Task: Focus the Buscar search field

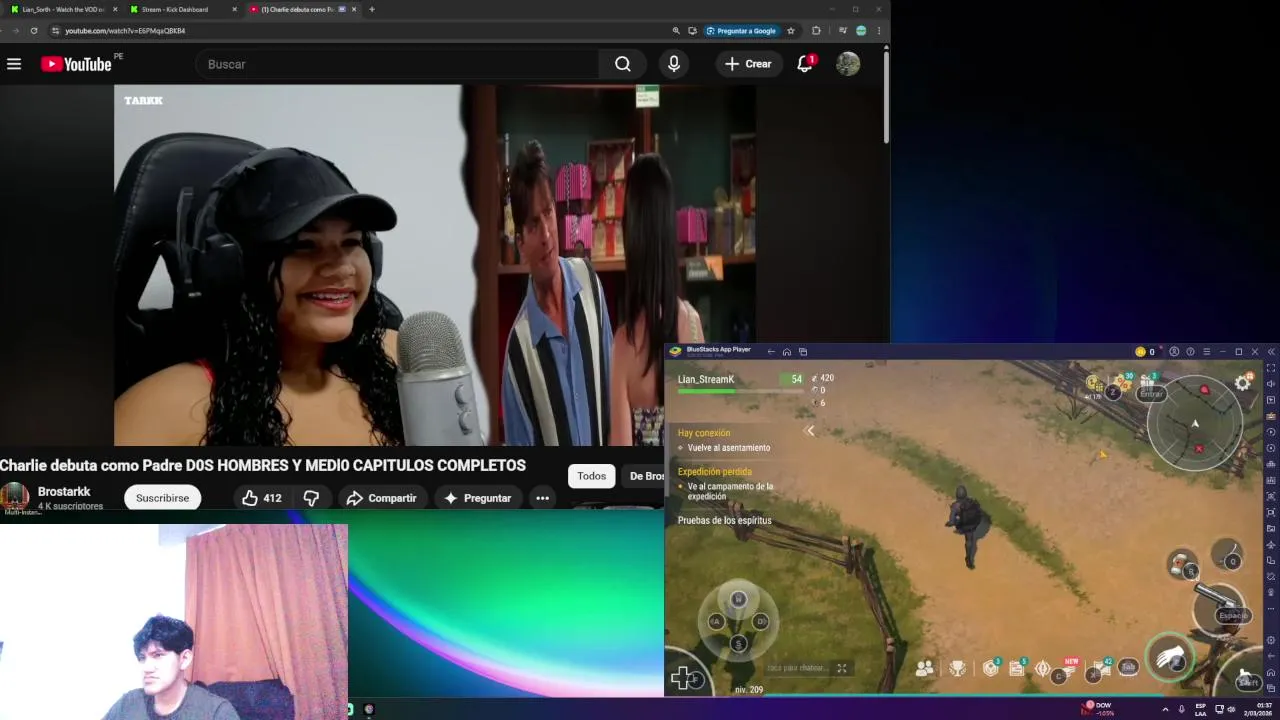Action: [x=398, y=64]
